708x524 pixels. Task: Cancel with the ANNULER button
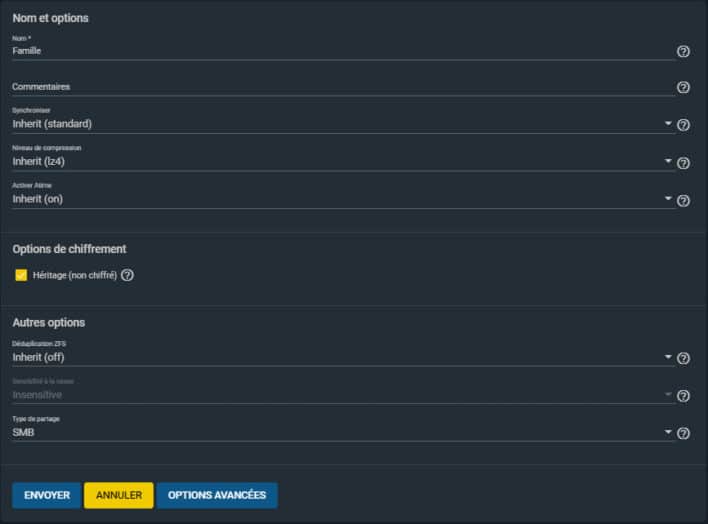tap(119, 495)
